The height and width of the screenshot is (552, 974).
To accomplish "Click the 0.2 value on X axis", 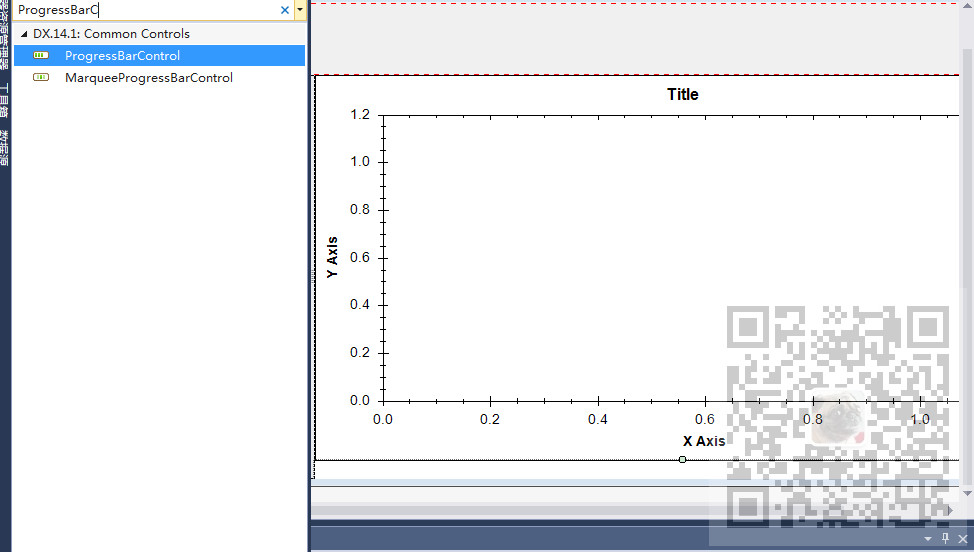I will click(489, 419).
